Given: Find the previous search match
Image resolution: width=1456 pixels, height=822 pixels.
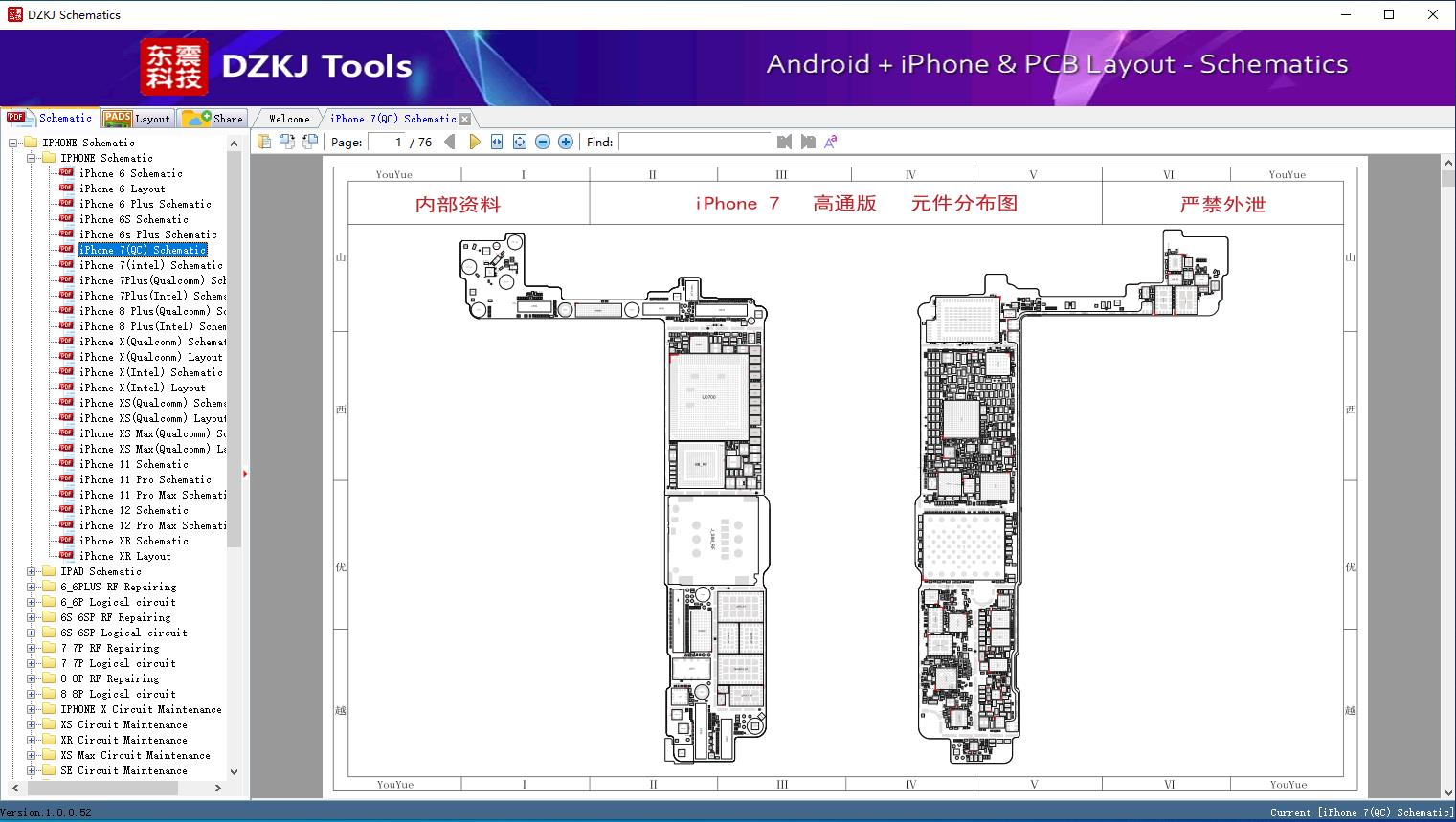Looking at the screenshot, I should tap(785, 142).
